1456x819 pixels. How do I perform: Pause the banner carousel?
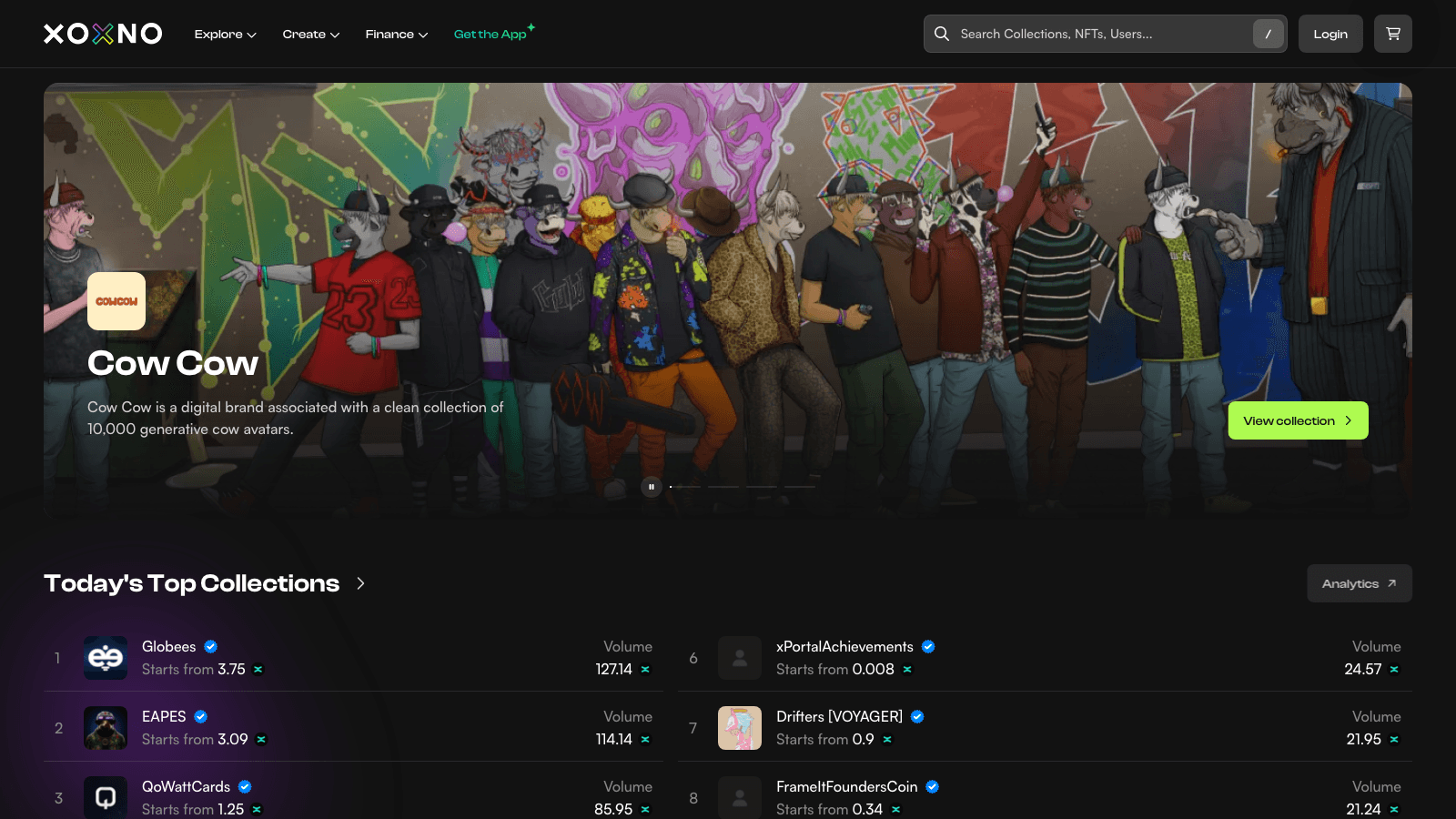[x=652, y=487]
